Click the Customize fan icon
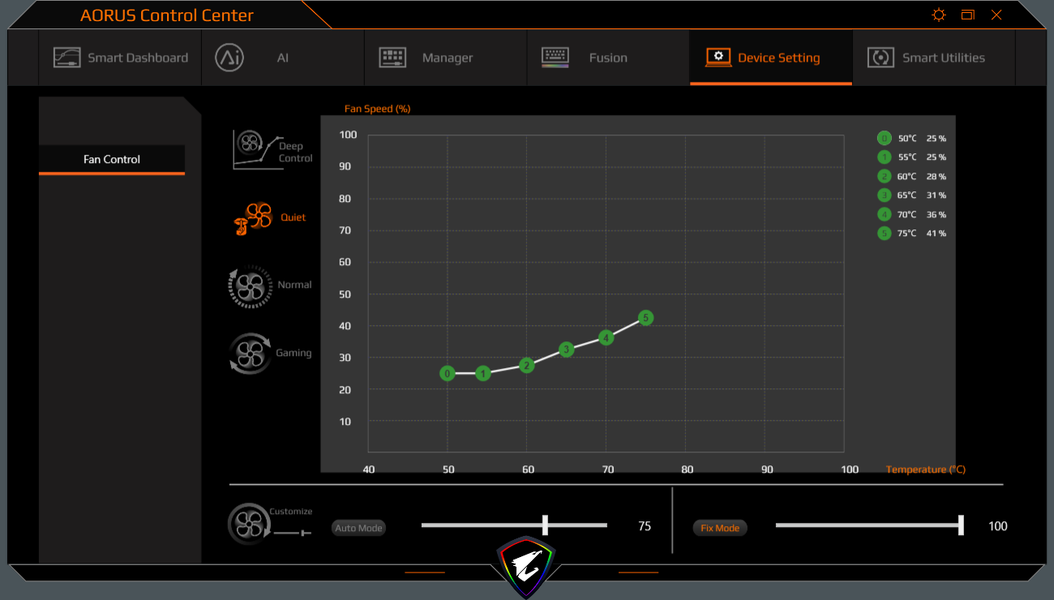Screen dimensions: 1054x600 click(x=249, y=524)
